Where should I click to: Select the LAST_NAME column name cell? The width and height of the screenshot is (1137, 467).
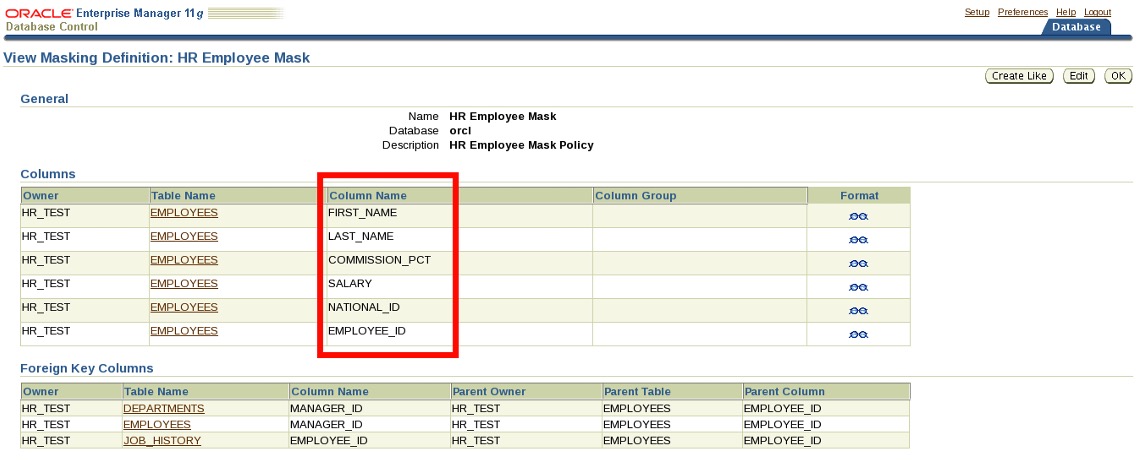[x=459, y=239]
